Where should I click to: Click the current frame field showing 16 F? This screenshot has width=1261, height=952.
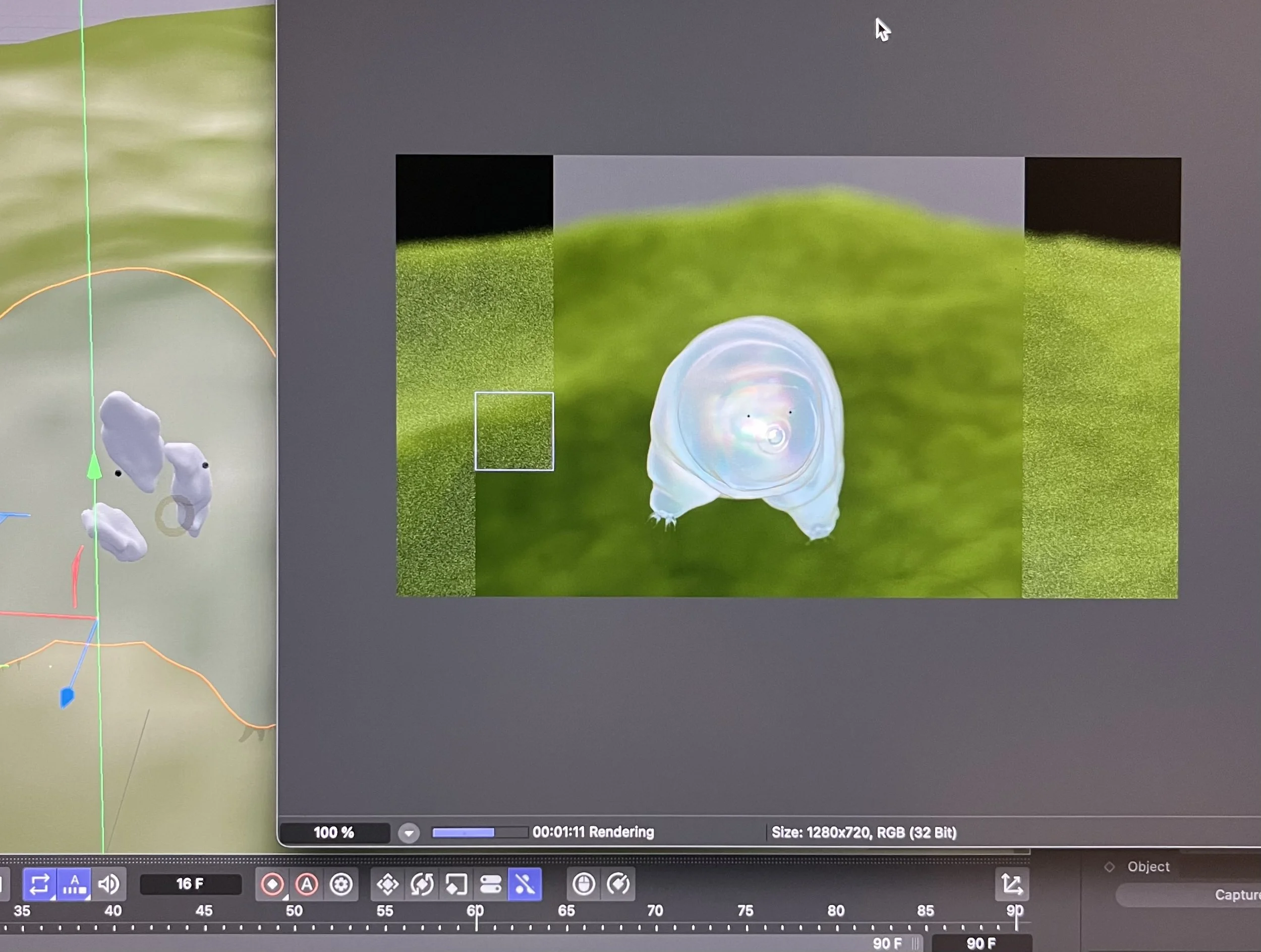point(190,883)
